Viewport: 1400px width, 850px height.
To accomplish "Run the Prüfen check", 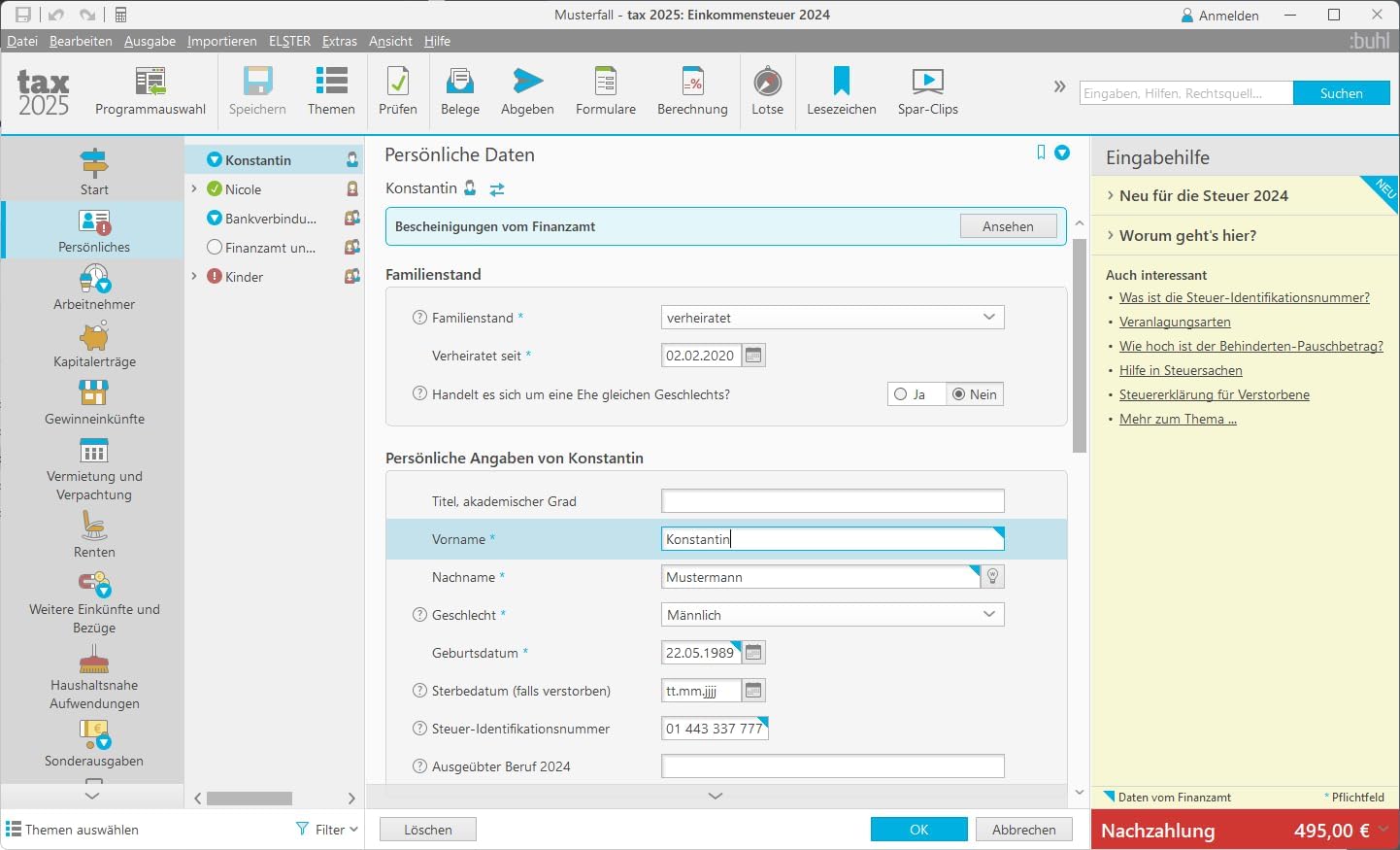I will coord(398,92).
